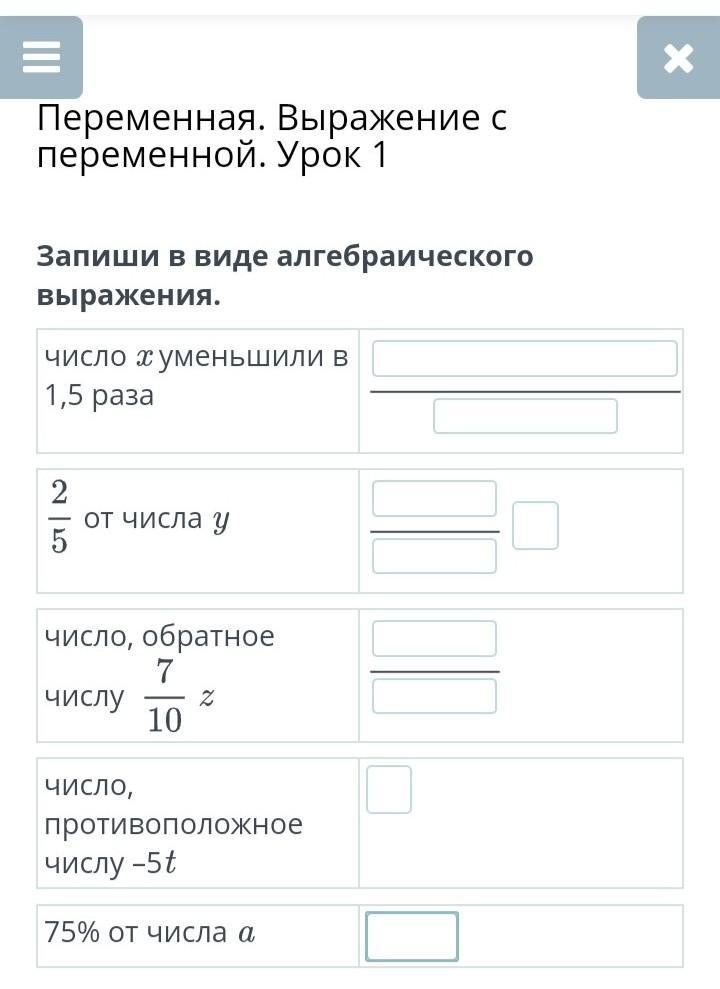Open the hamburger menu
Viewport: 720px width, 989px height.
coord(41,58)
